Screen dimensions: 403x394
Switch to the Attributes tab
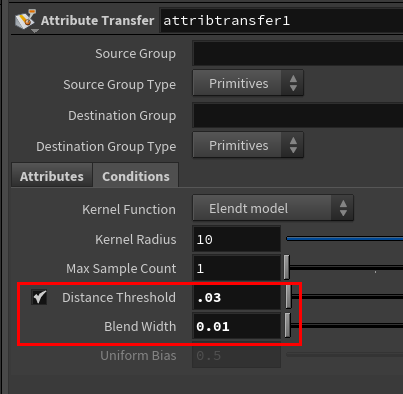coord(52,176)
